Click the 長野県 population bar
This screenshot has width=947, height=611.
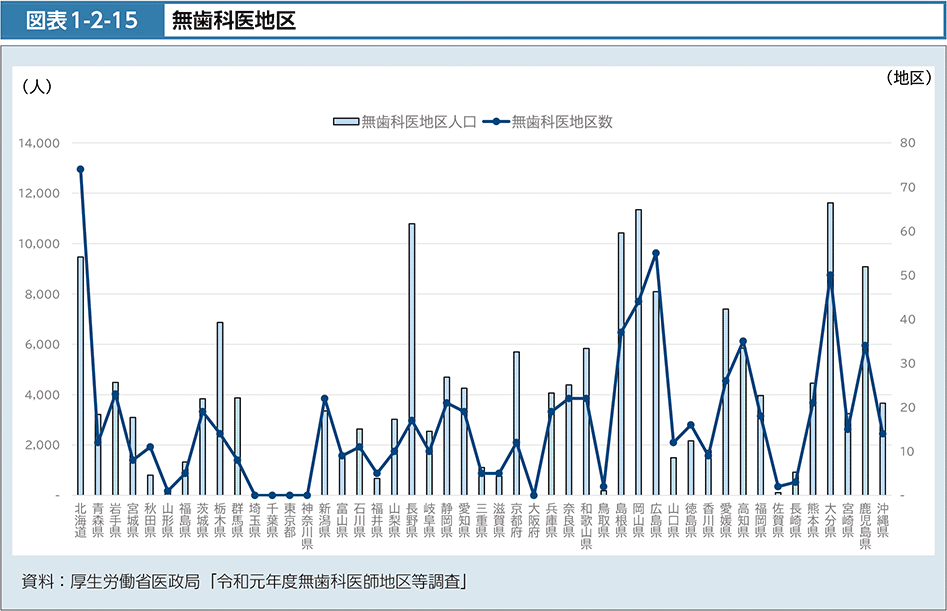(412, 360)
